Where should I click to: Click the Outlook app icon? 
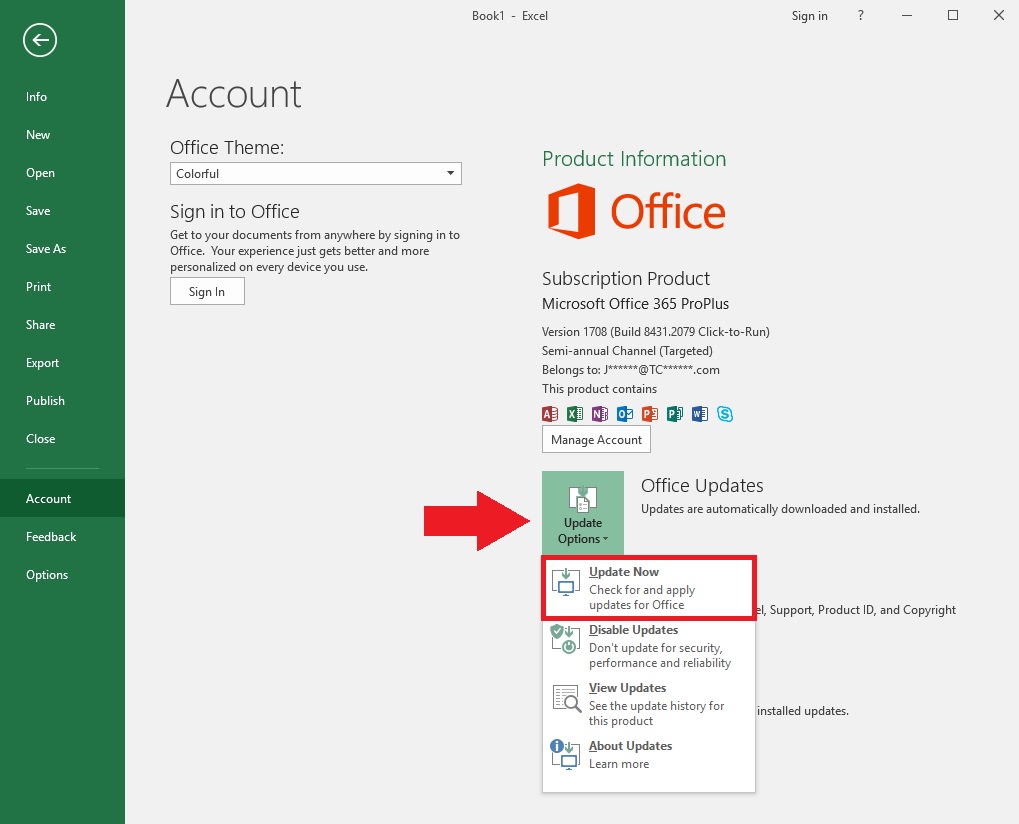pyautogui.click(x=625, y=414)
